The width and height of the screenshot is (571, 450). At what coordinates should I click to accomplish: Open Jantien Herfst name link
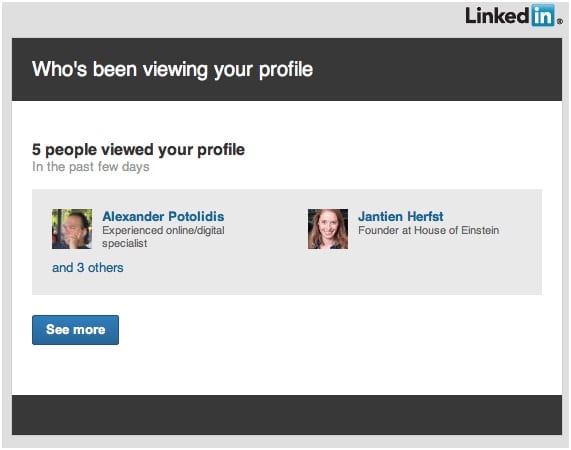coord(401,216)
